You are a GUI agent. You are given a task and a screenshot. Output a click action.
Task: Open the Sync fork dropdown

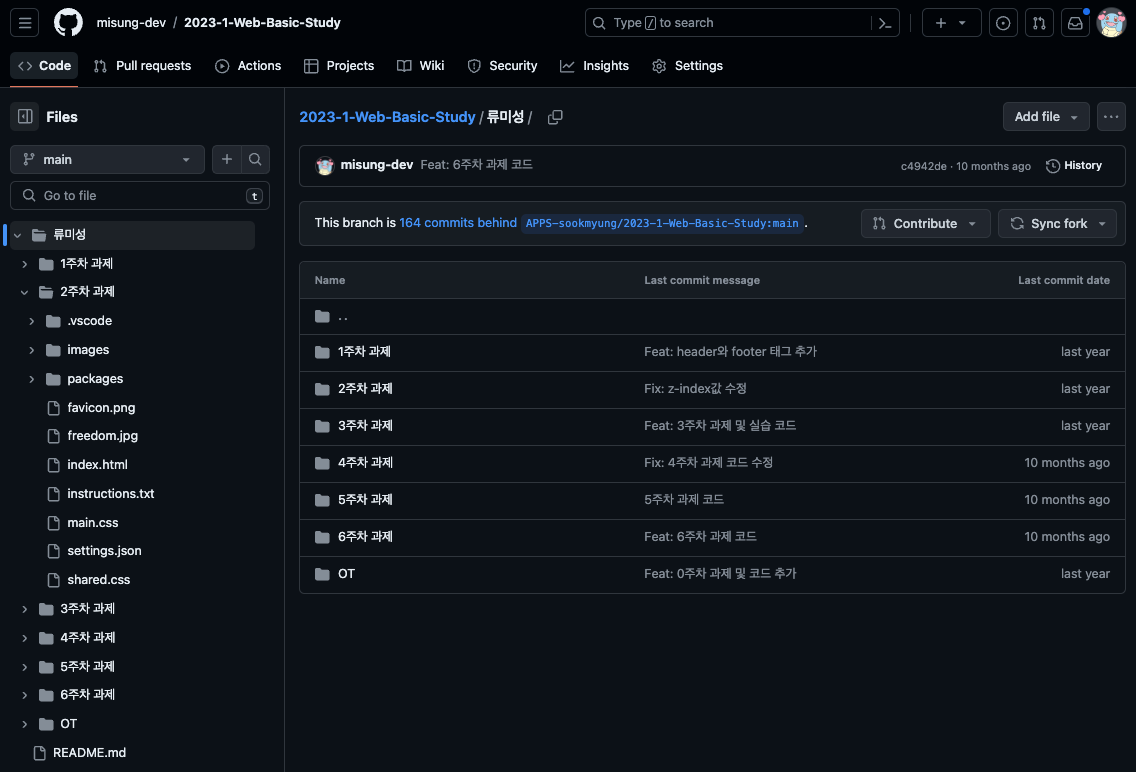tap(1057, 224)
